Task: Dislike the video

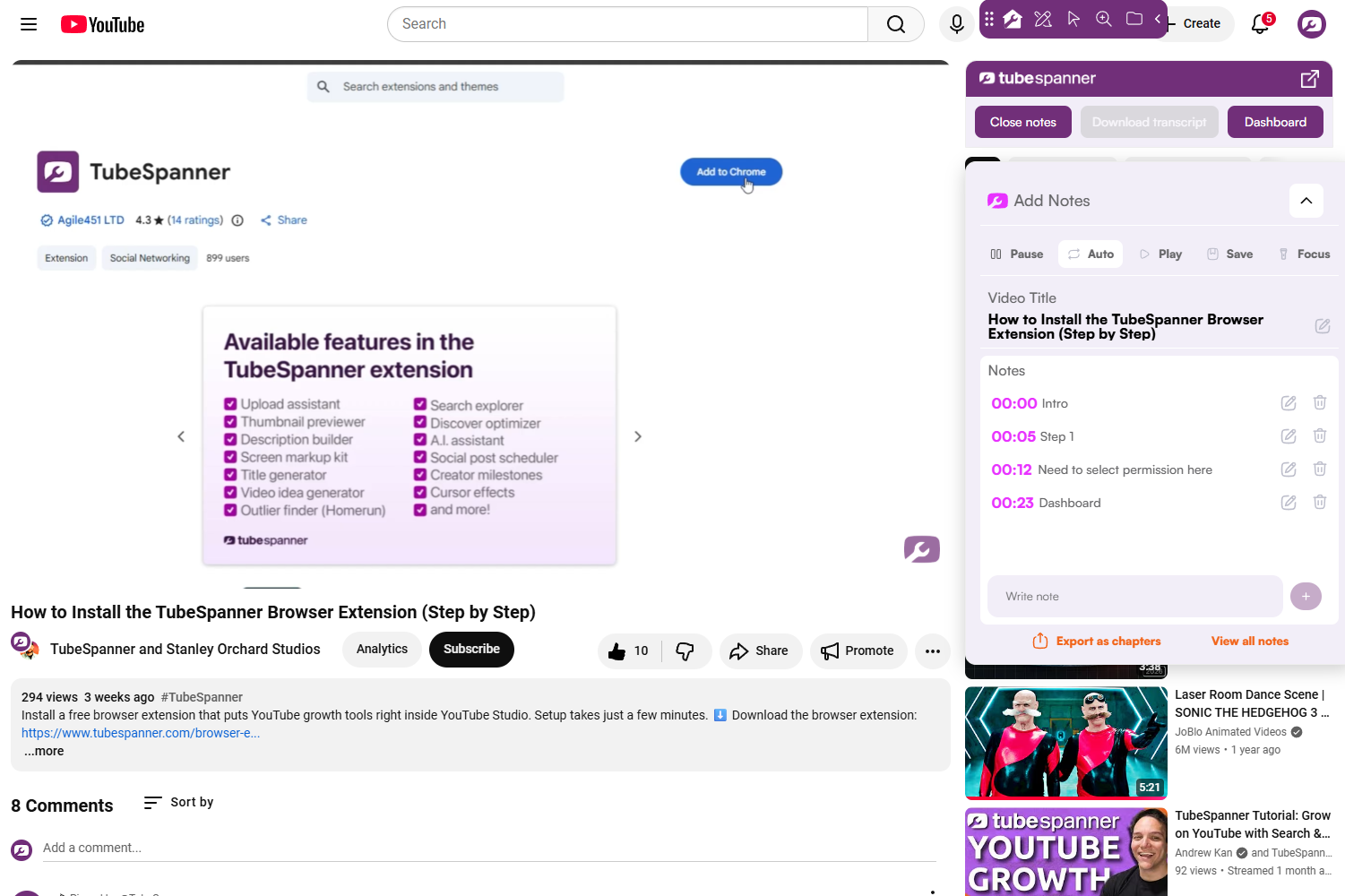Action: pyautogui.click(x=685, y=651)
